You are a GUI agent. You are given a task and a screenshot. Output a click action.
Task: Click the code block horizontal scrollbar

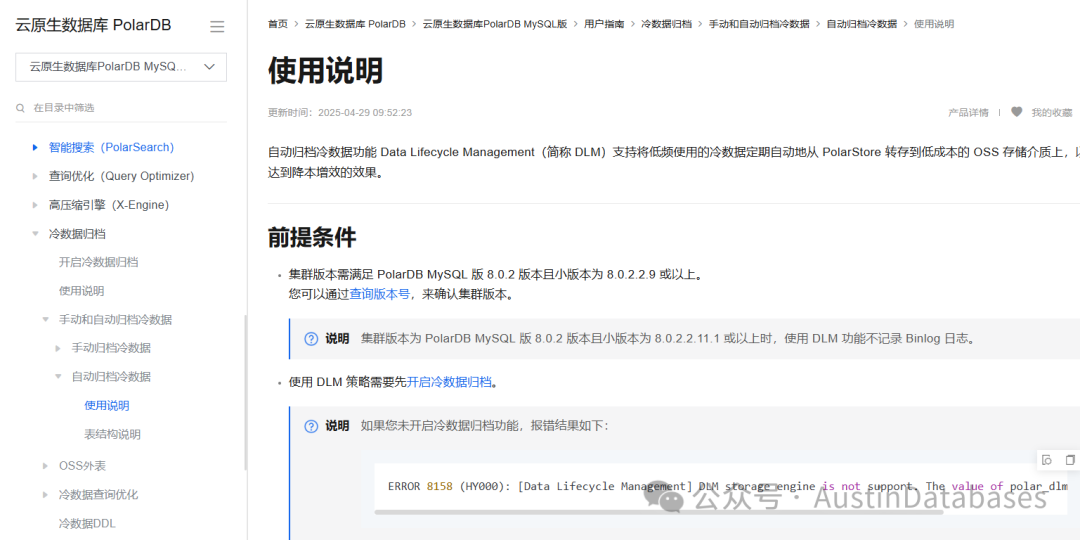tap(659, 512)
